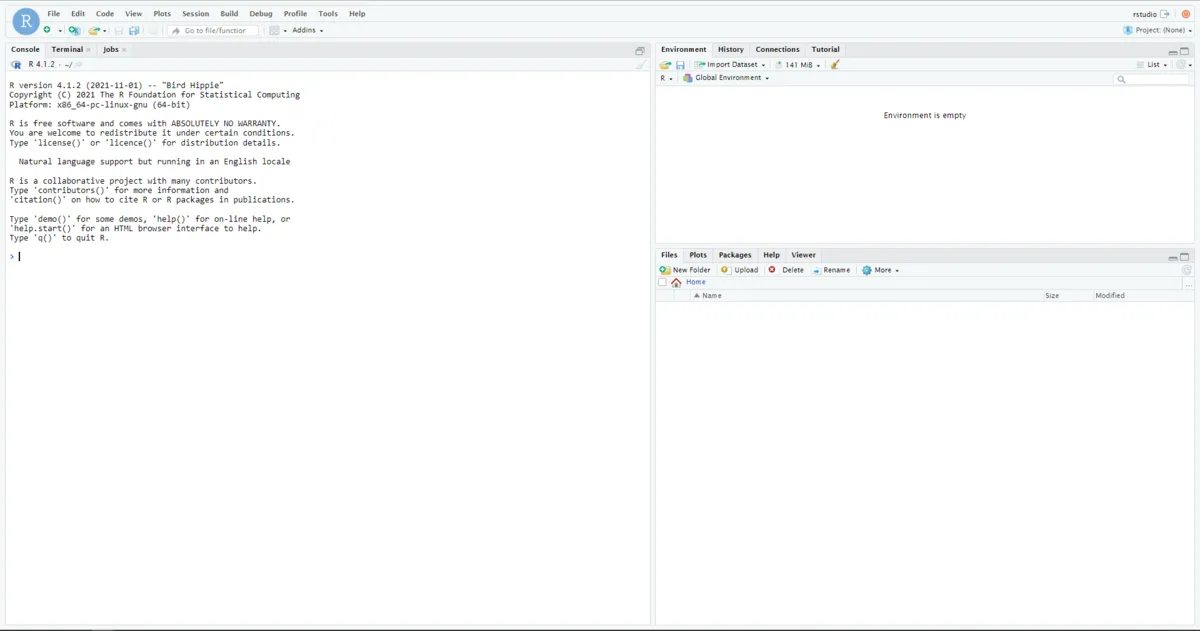Click the Upload button
1200x631 pixels.
(739, 270)
